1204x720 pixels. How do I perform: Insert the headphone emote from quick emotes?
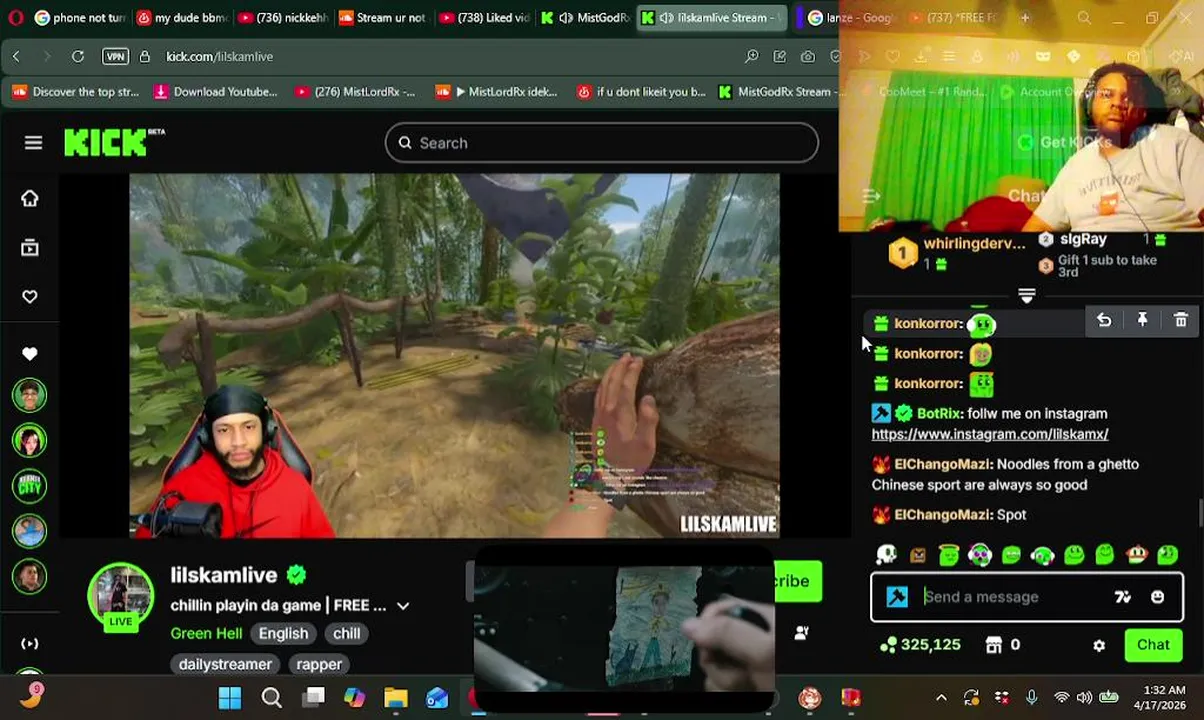pos(1042,555)
